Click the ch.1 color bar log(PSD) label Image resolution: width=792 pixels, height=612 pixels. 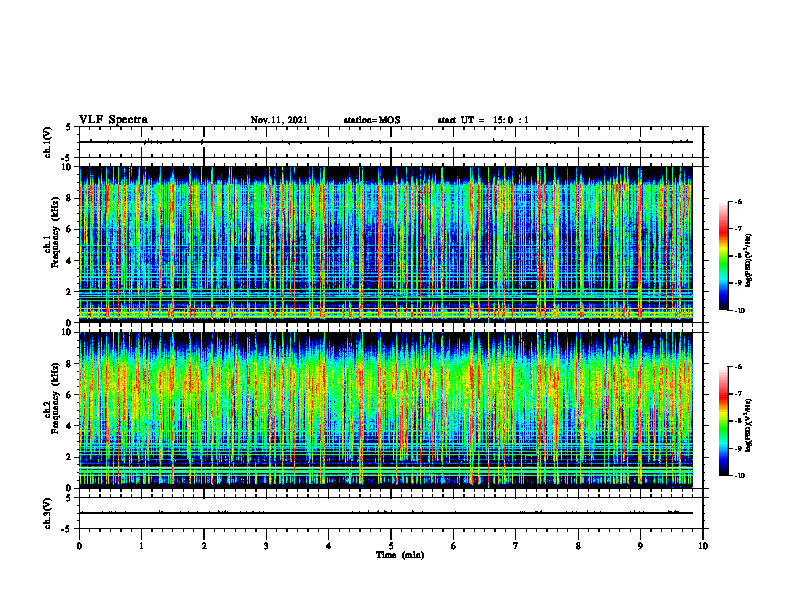749,260
